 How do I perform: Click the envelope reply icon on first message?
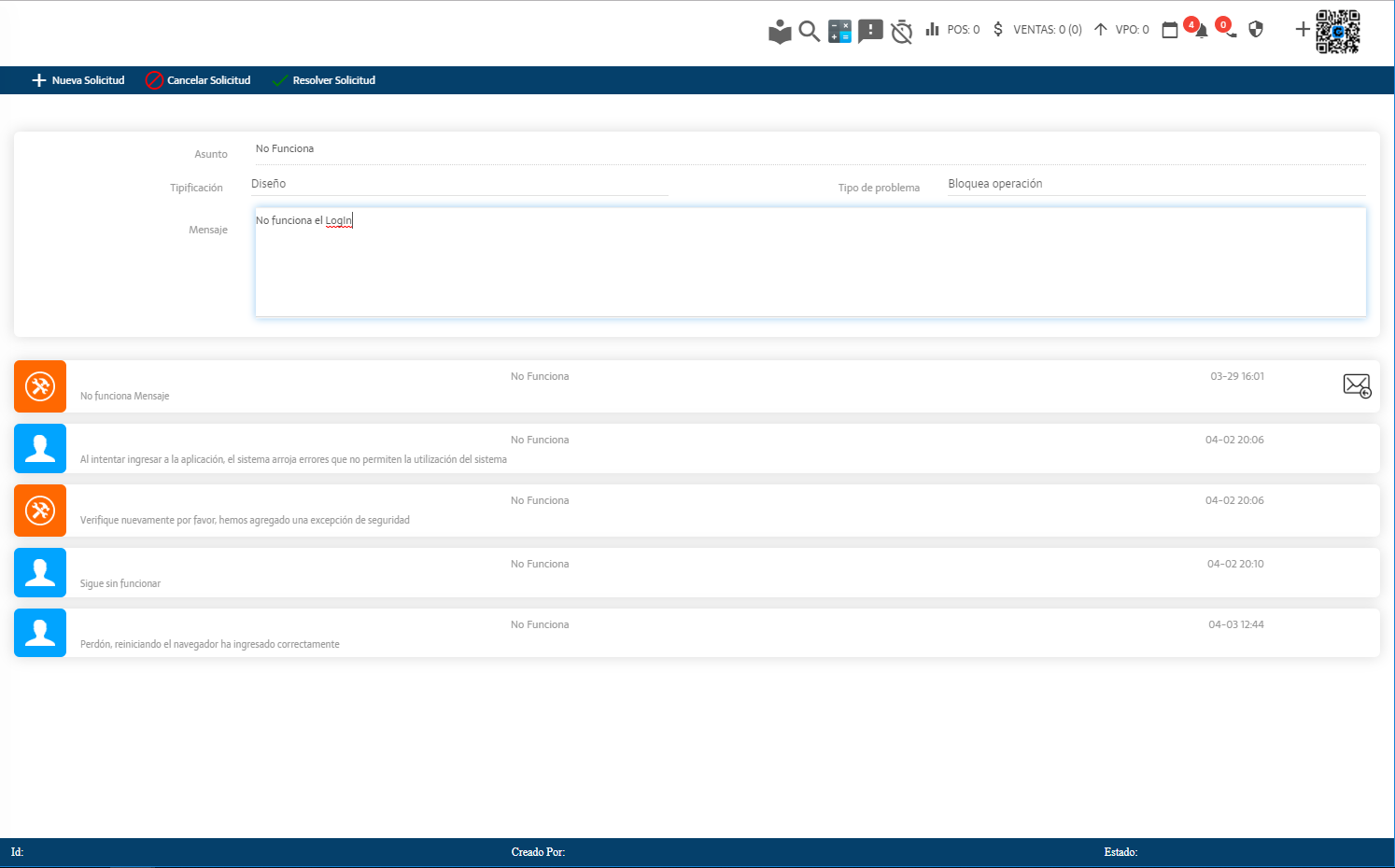(1357, 385)
